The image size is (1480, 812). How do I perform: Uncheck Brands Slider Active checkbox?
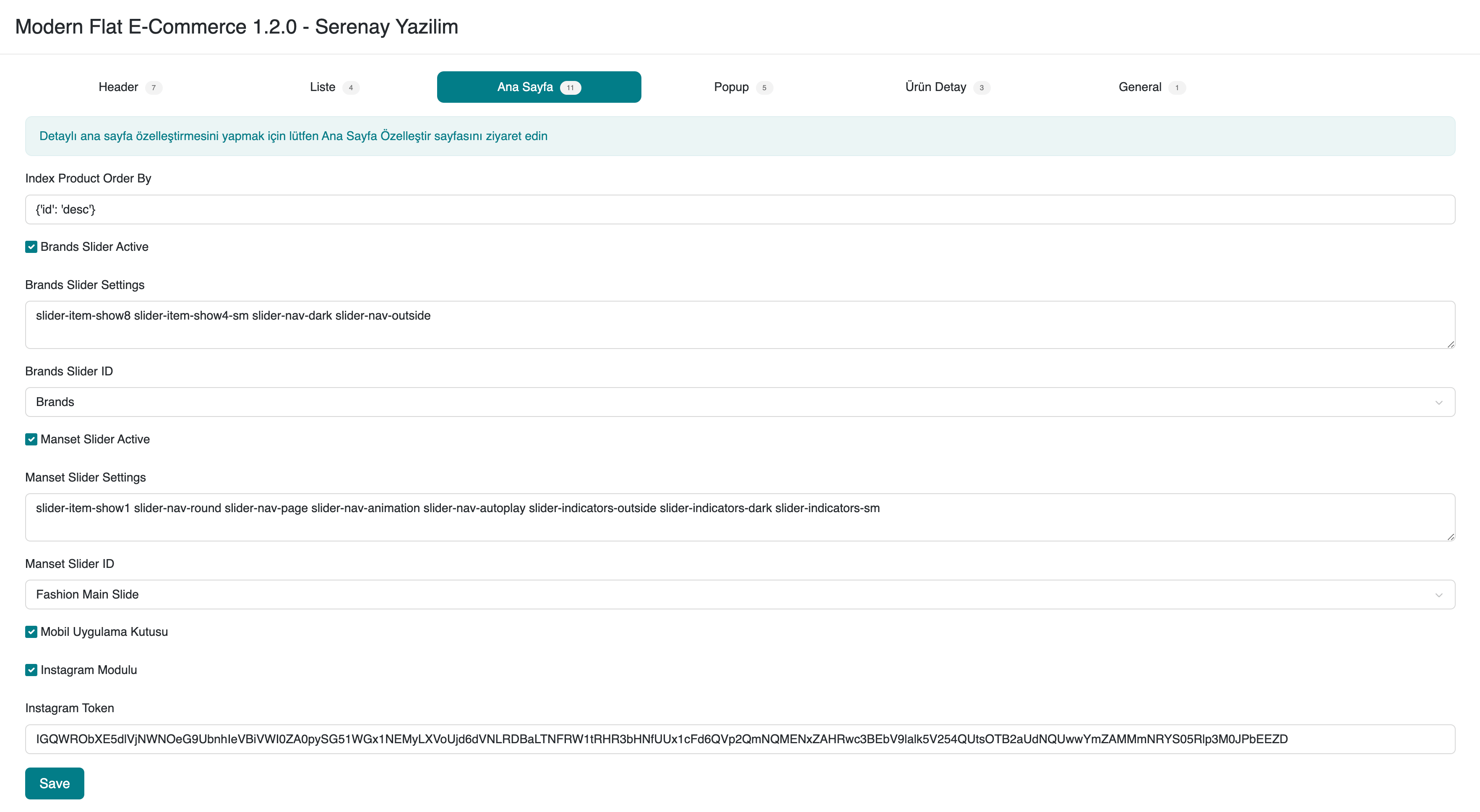31,247
